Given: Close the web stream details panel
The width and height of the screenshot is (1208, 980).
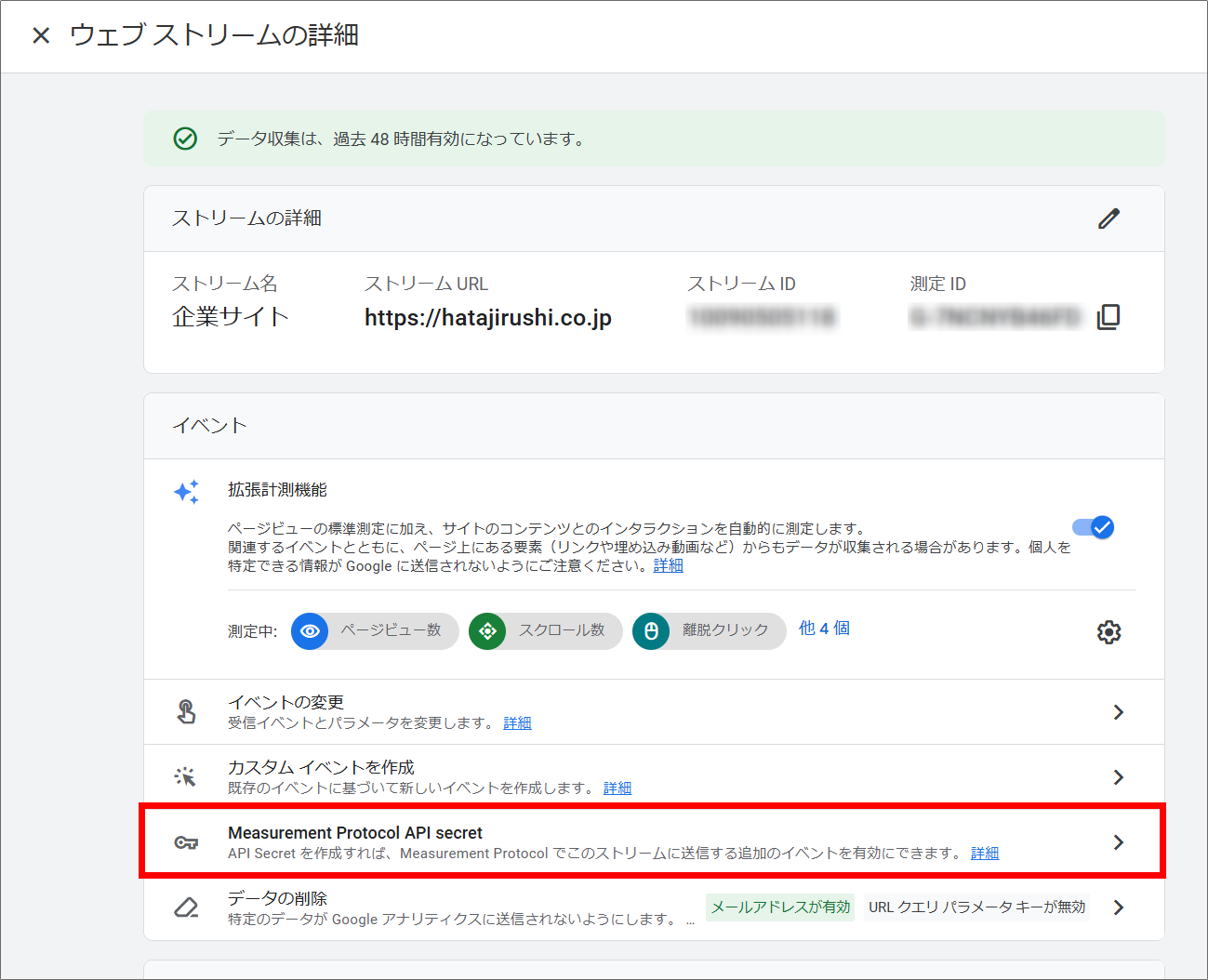Looking at the screenshot, I should 41,35.
